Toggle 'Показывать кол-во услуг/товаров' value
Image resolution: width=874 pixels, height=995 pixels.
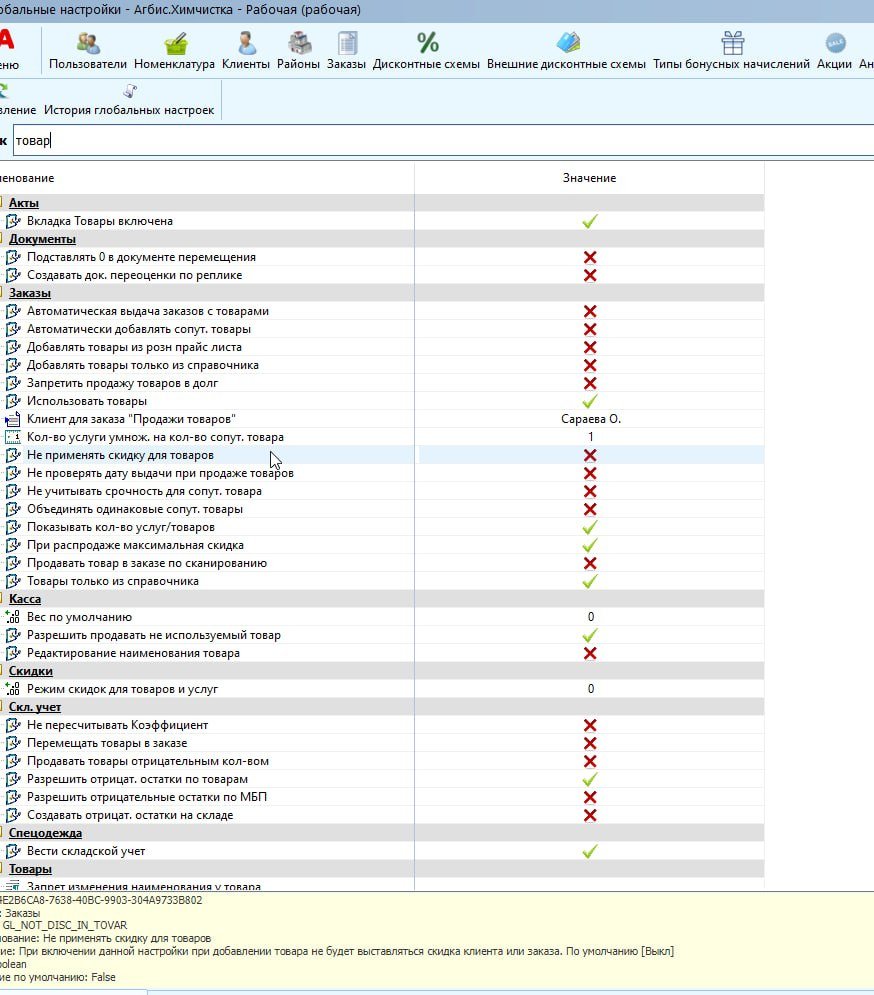tap(590, 527)
